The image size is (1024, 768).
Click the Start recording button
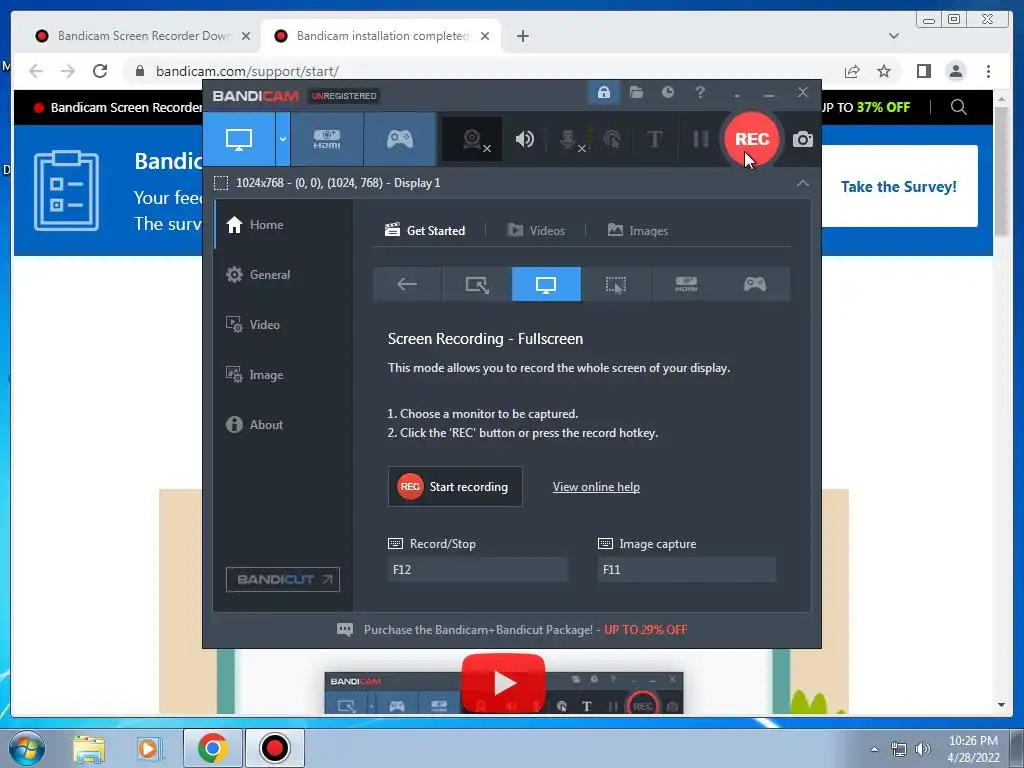point(455,487)
